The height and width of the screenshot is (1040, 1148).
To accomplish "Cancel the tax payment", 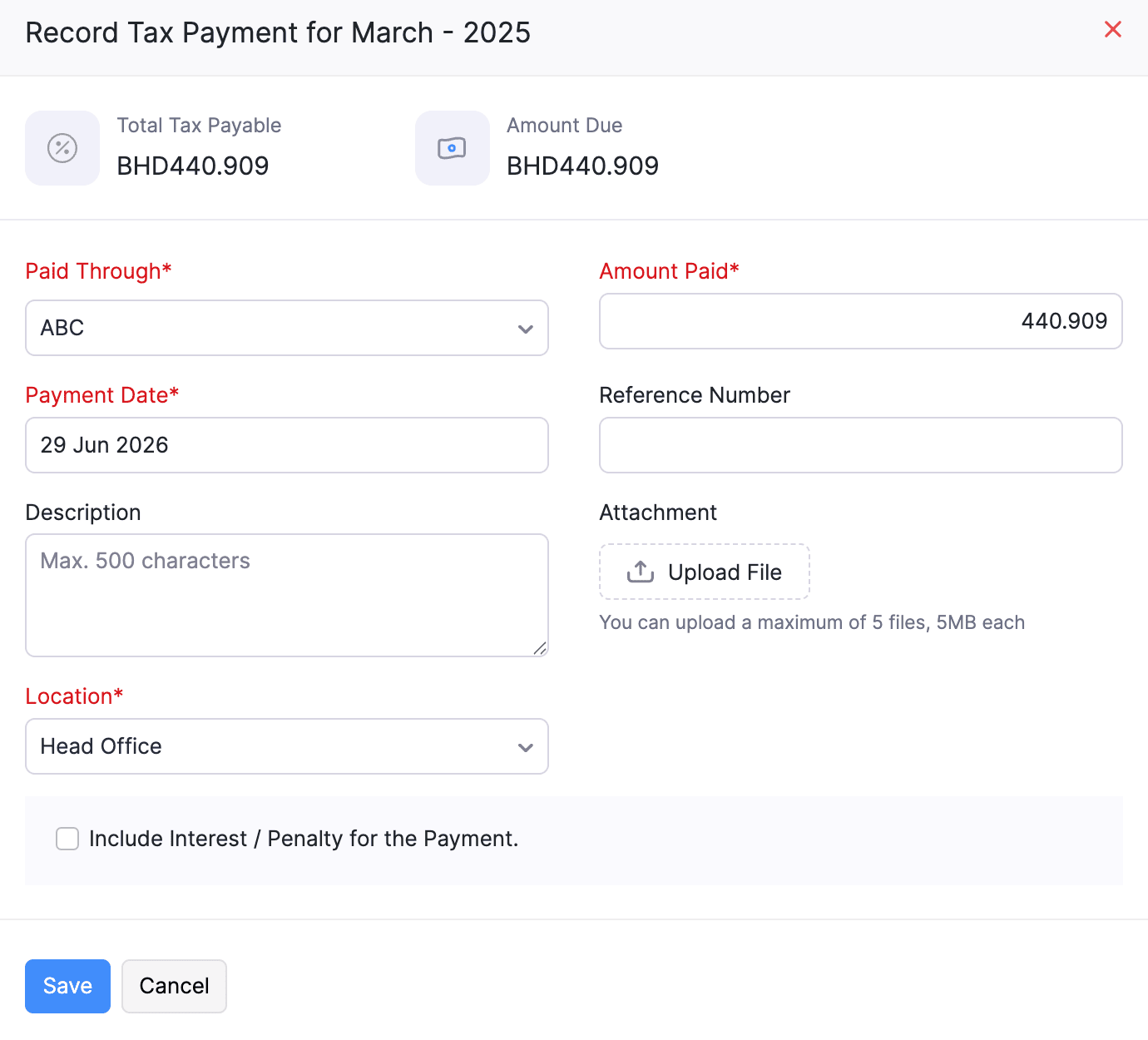I will [x=174, y=986].
